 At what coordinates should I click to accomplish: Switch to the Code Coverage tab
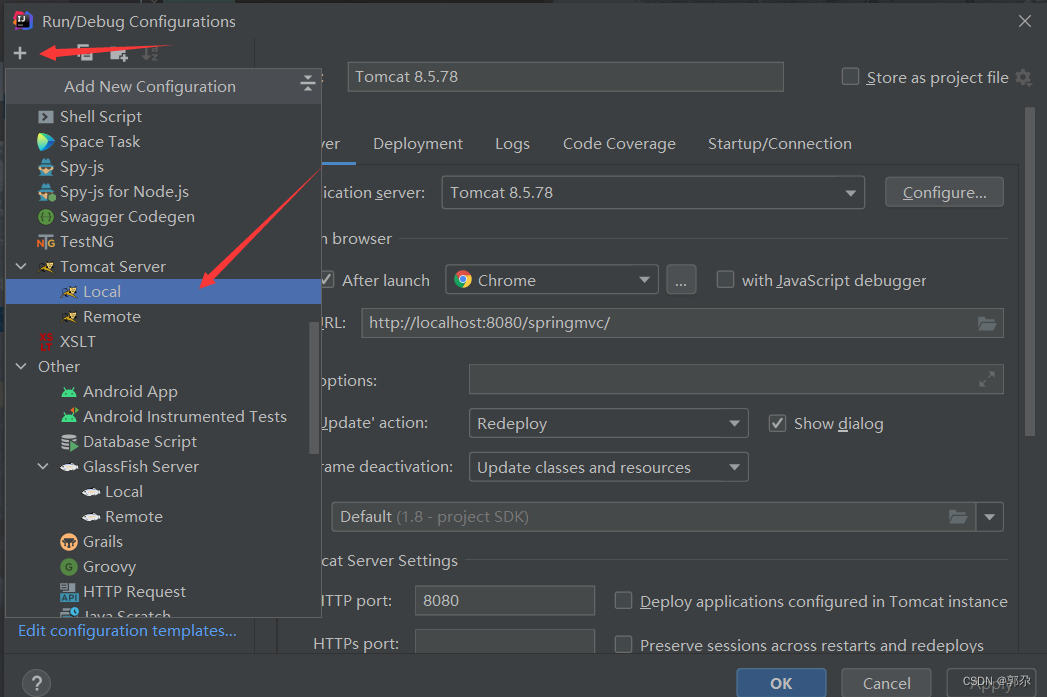point(619,144)
